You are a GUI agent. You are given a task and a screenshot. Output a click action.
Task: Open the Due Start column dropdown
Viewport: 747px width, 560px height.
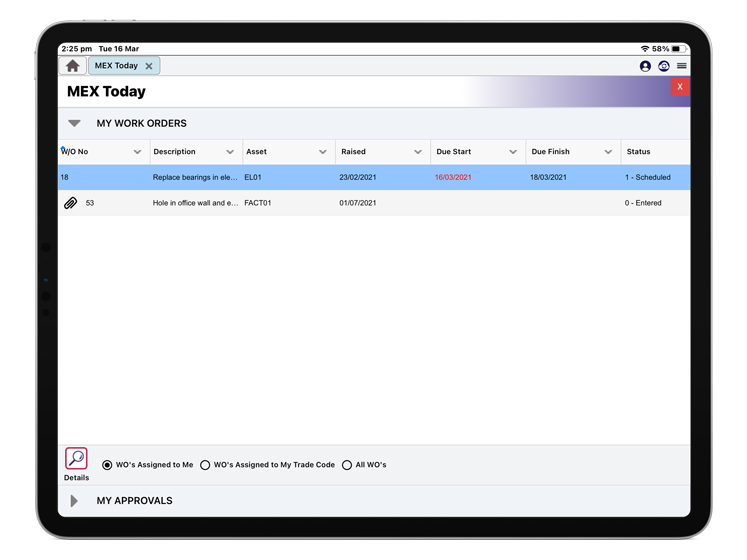[513, 152]
